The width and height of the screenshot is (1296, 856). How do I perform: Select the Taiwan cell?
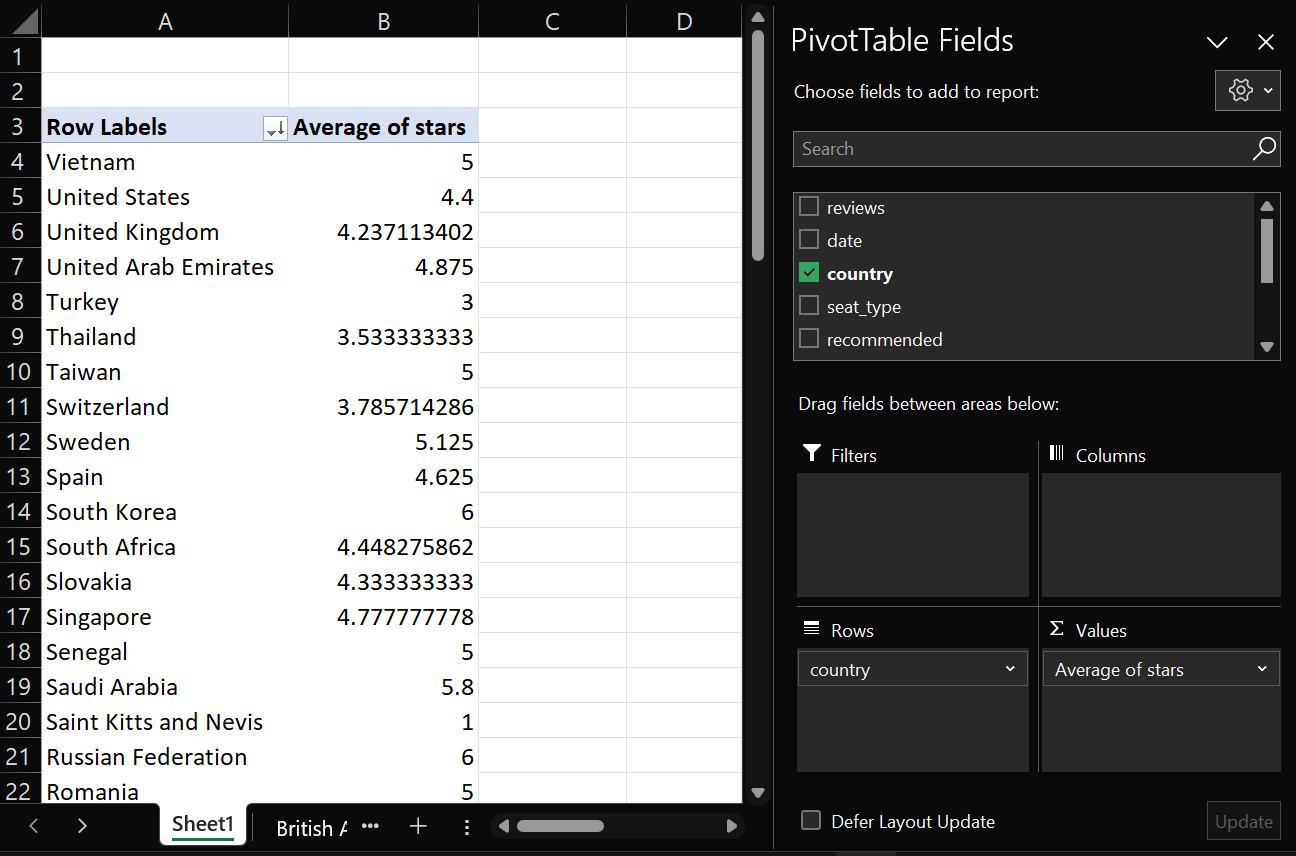click(165, 372)
